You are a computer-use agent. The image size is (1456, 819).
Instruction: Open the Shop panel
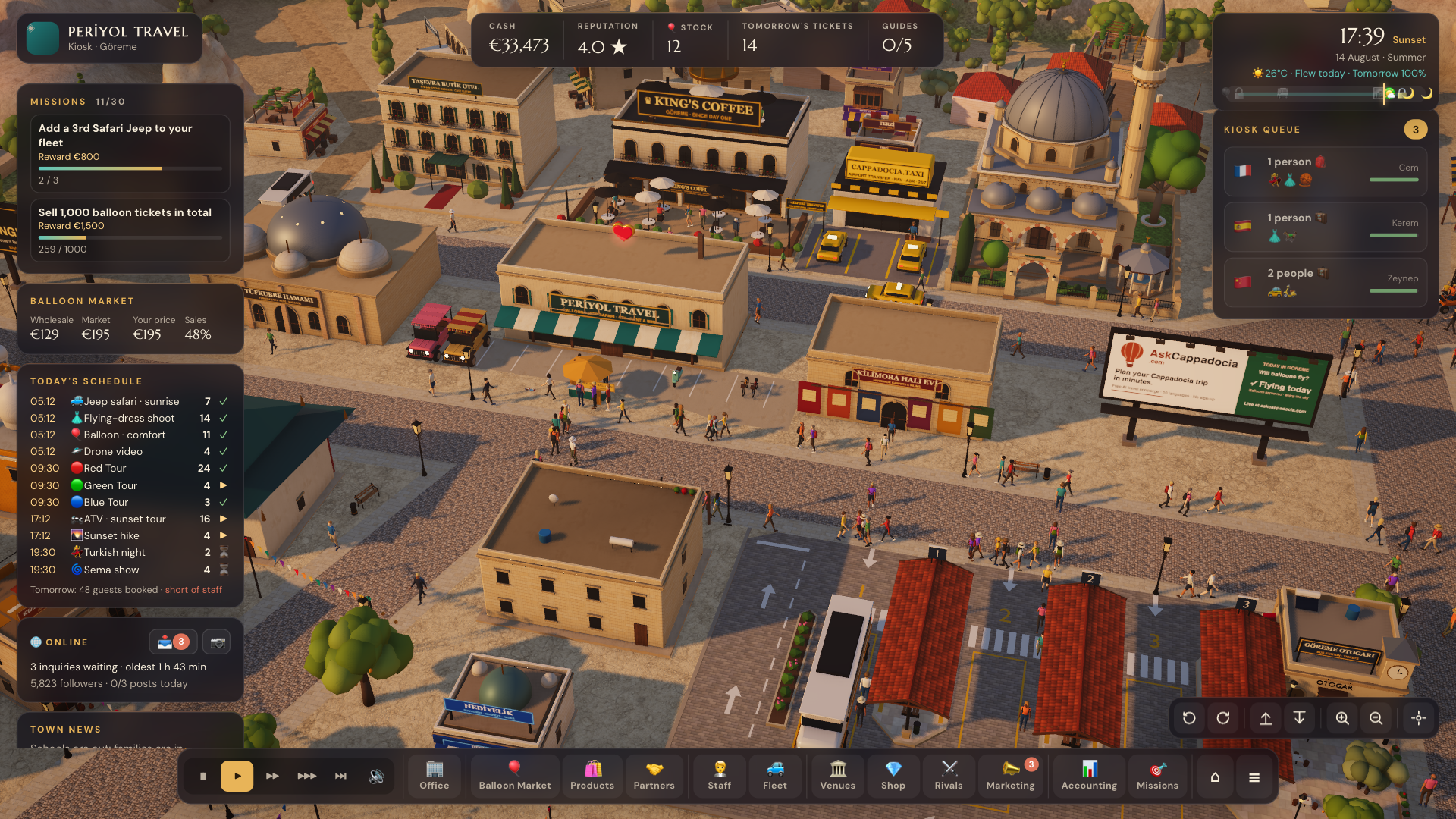[893, 776]
